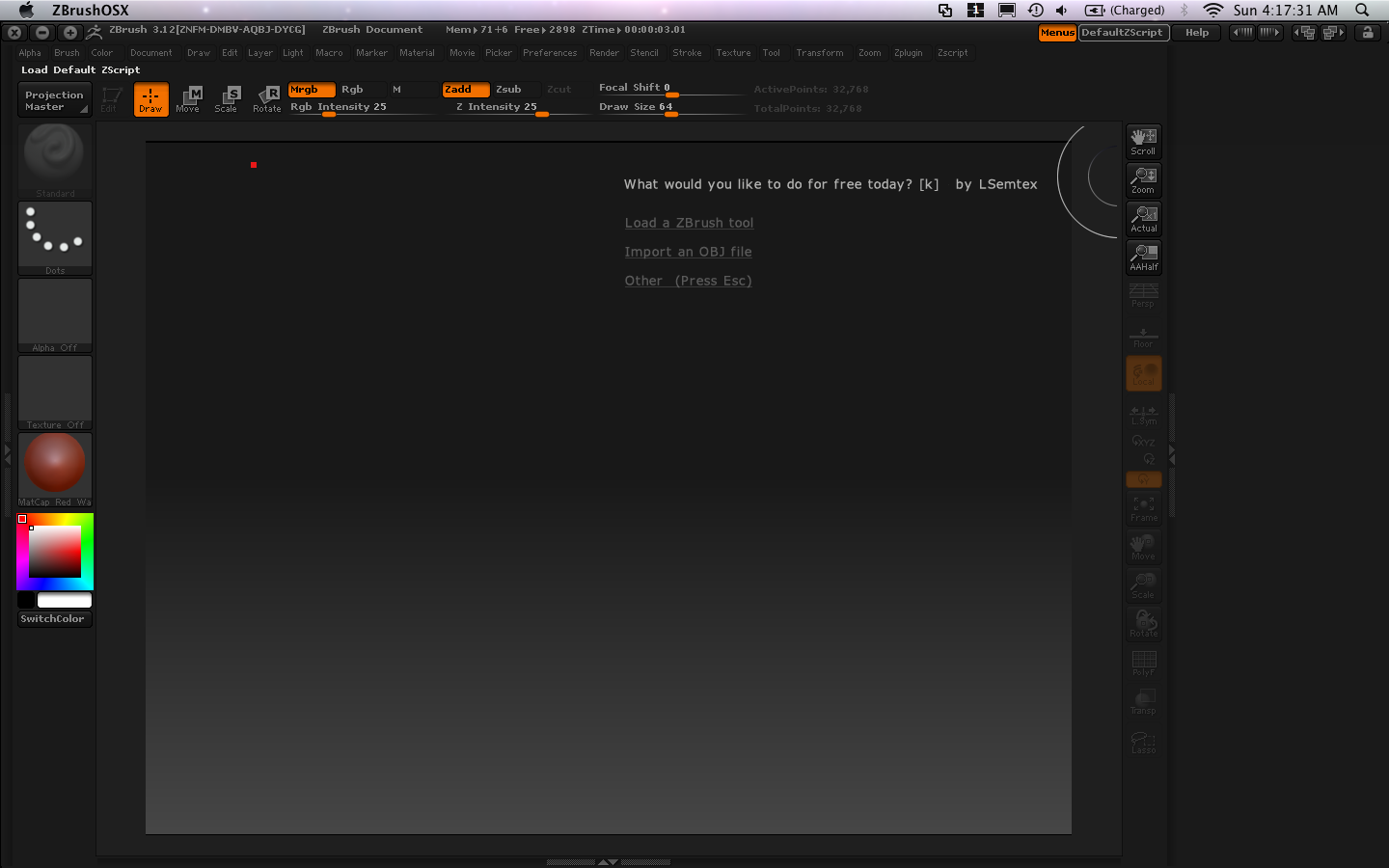This screenshot has width=1389, height=868.
Task: Click the Actual size icon on the right
Action: point(1143,219)
